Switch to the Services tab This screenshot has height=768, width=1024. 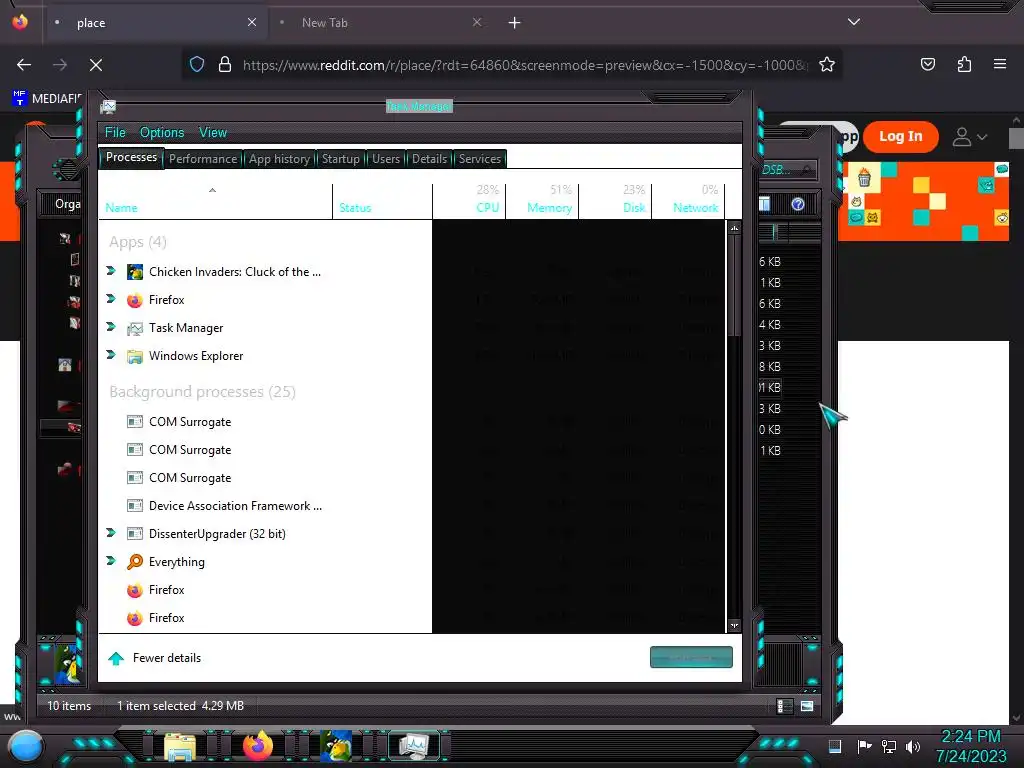tap(479, 159)
